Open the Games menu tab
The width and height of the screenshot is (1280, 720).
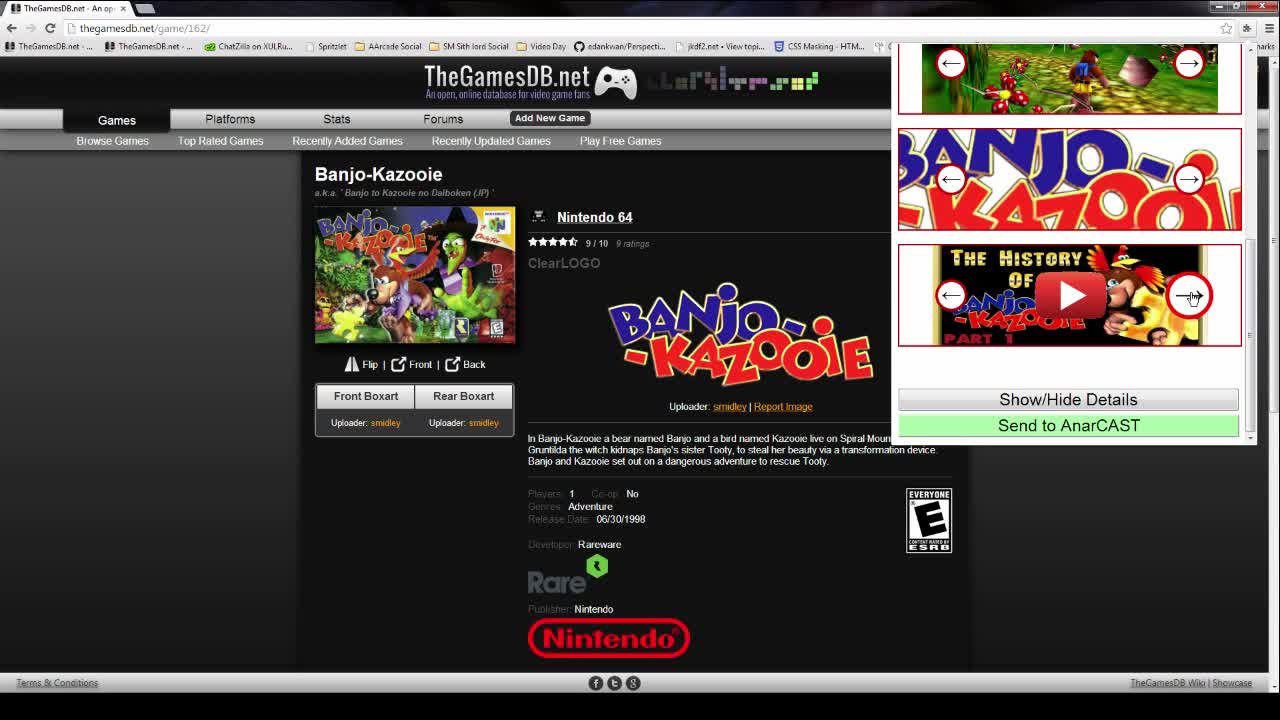point(117,120)
